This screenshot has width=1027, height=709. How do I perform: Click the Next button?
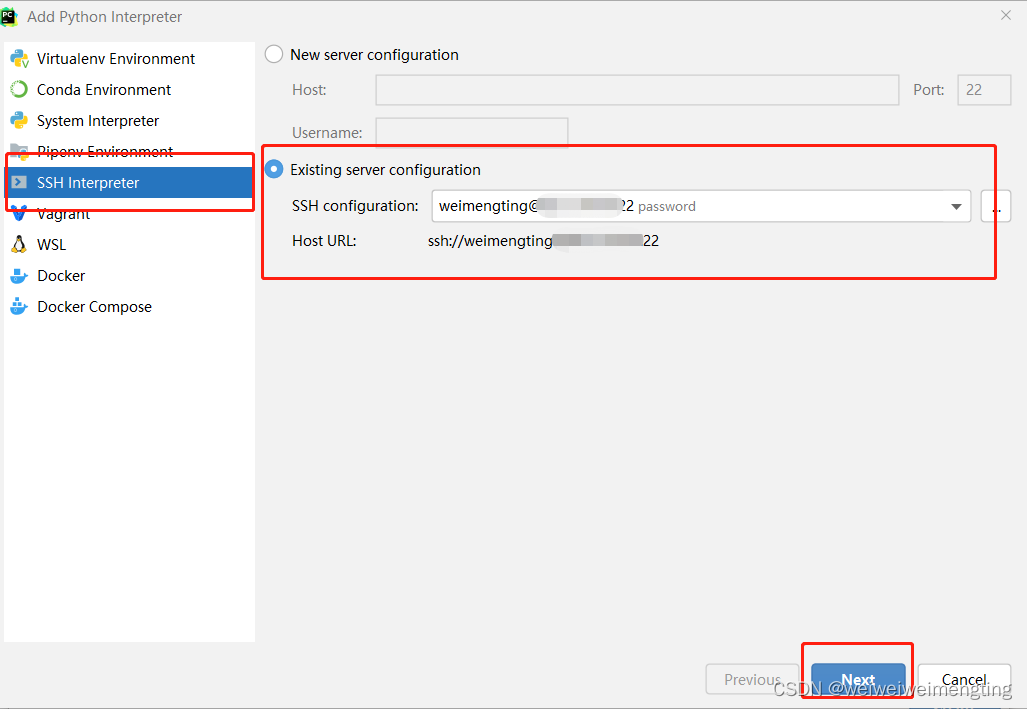pyautogui.click(x=858, y=680)
